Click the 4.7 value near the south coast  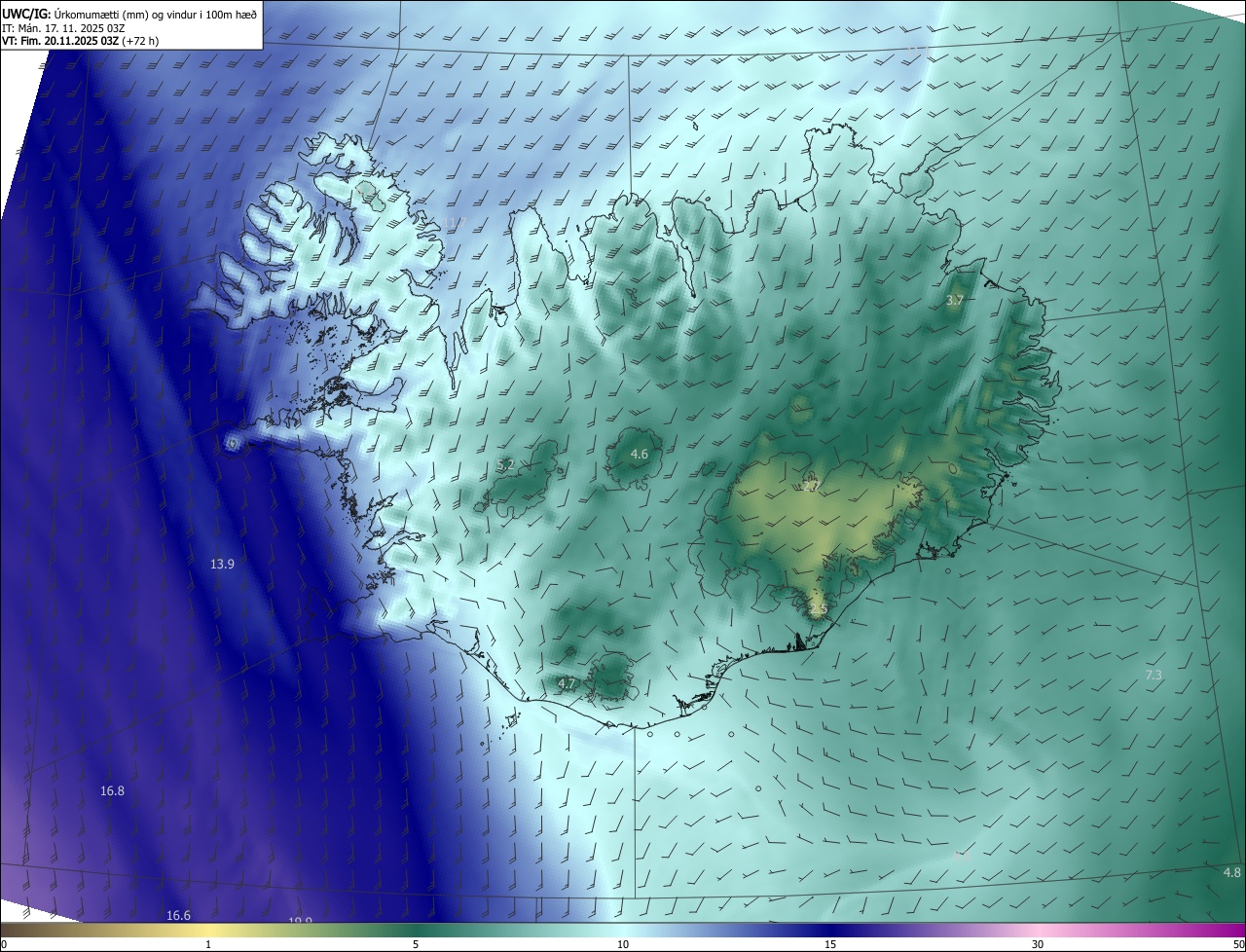[567, 684]
